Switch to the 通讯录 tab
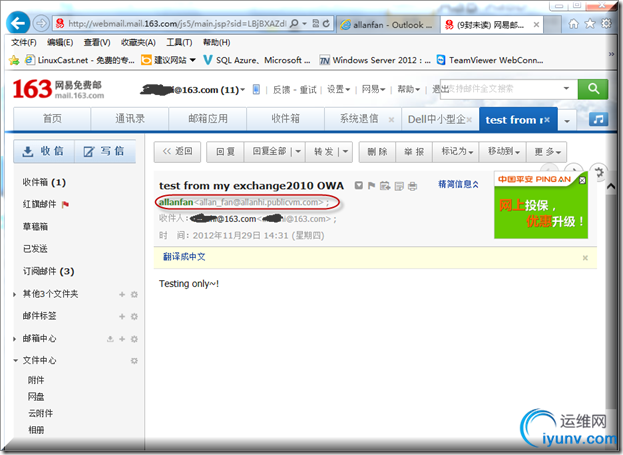This screenshot has width=623, height=455. (x=130, y=118)
